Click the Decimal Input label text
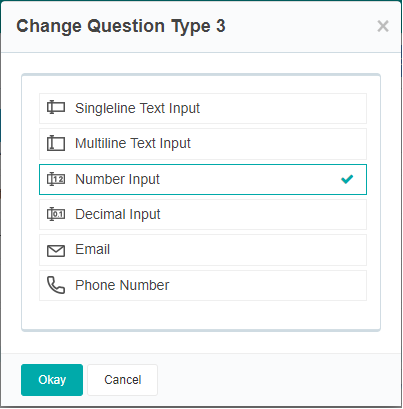Screen dimensions: 403x409 point(118,214)
